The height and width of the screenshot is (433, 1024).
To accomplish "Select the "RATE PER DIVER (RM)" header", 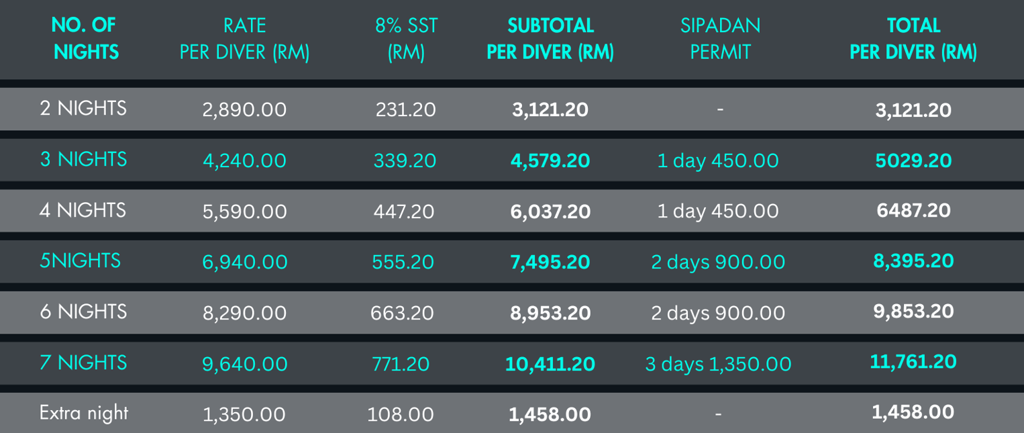I will 244,39.
